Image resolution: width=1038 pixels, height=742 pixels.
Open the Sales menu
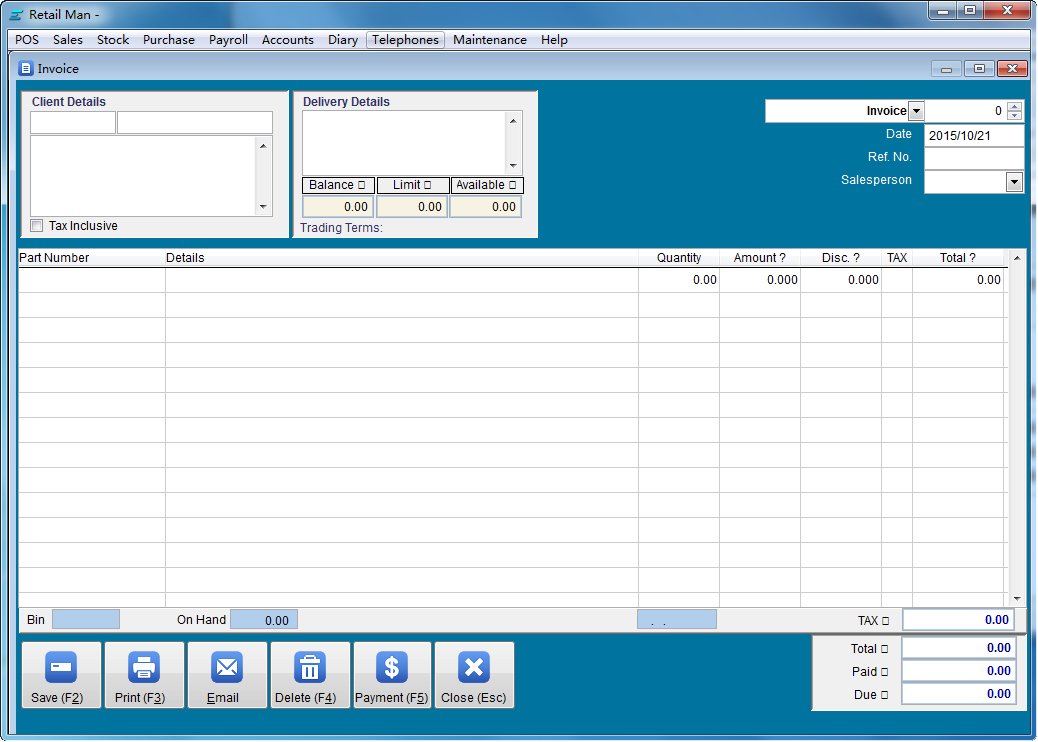[68, 40]
